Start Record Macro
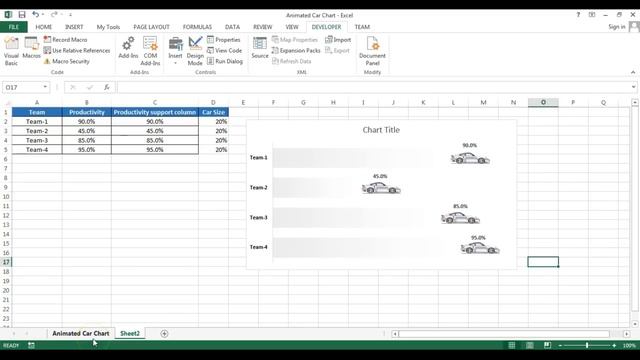The width and height of the screenshot is (640, 360). pos(66,40)
